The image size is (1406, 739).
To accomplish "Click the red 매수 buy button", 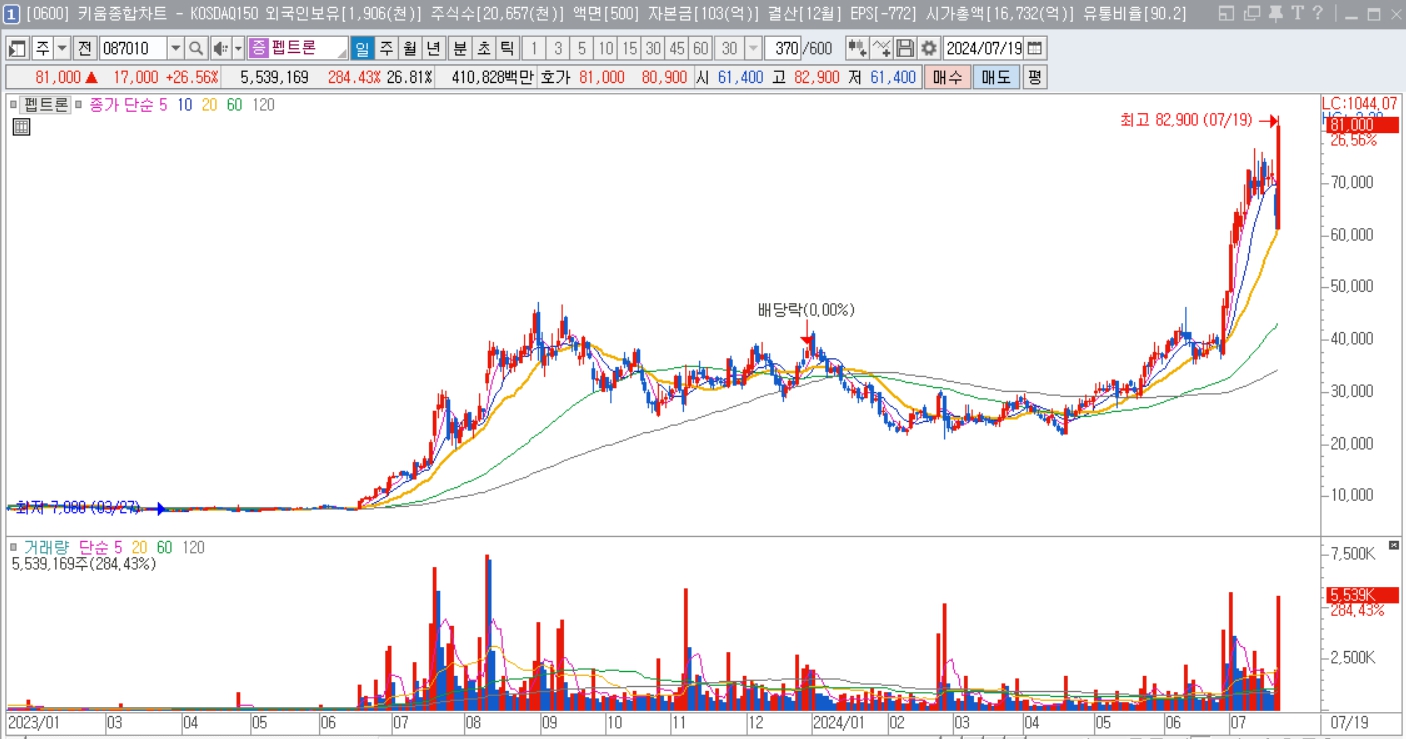I will click(947, 77).
